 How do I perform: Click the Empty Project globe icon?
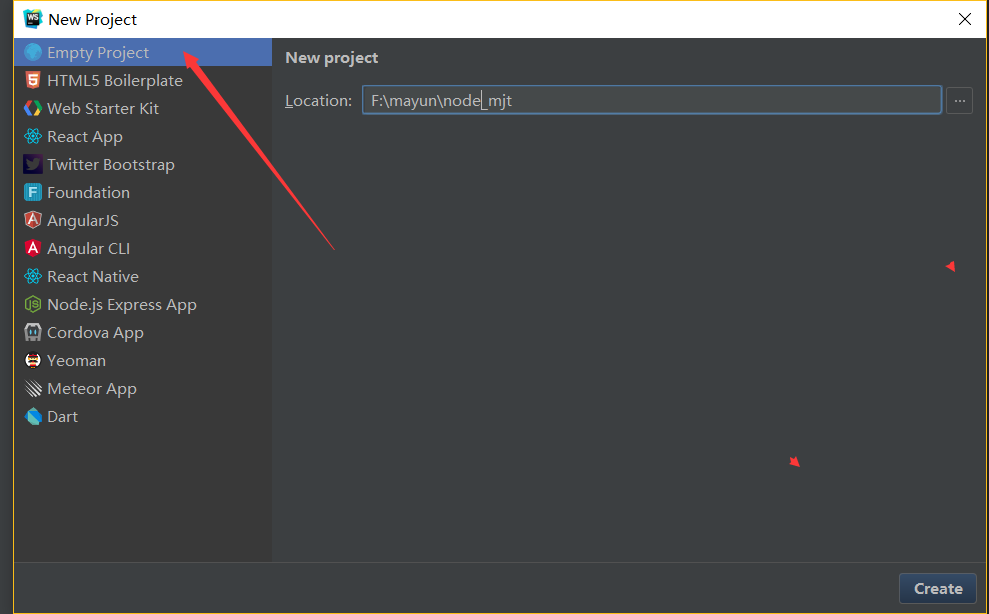(x=33, y=53)
